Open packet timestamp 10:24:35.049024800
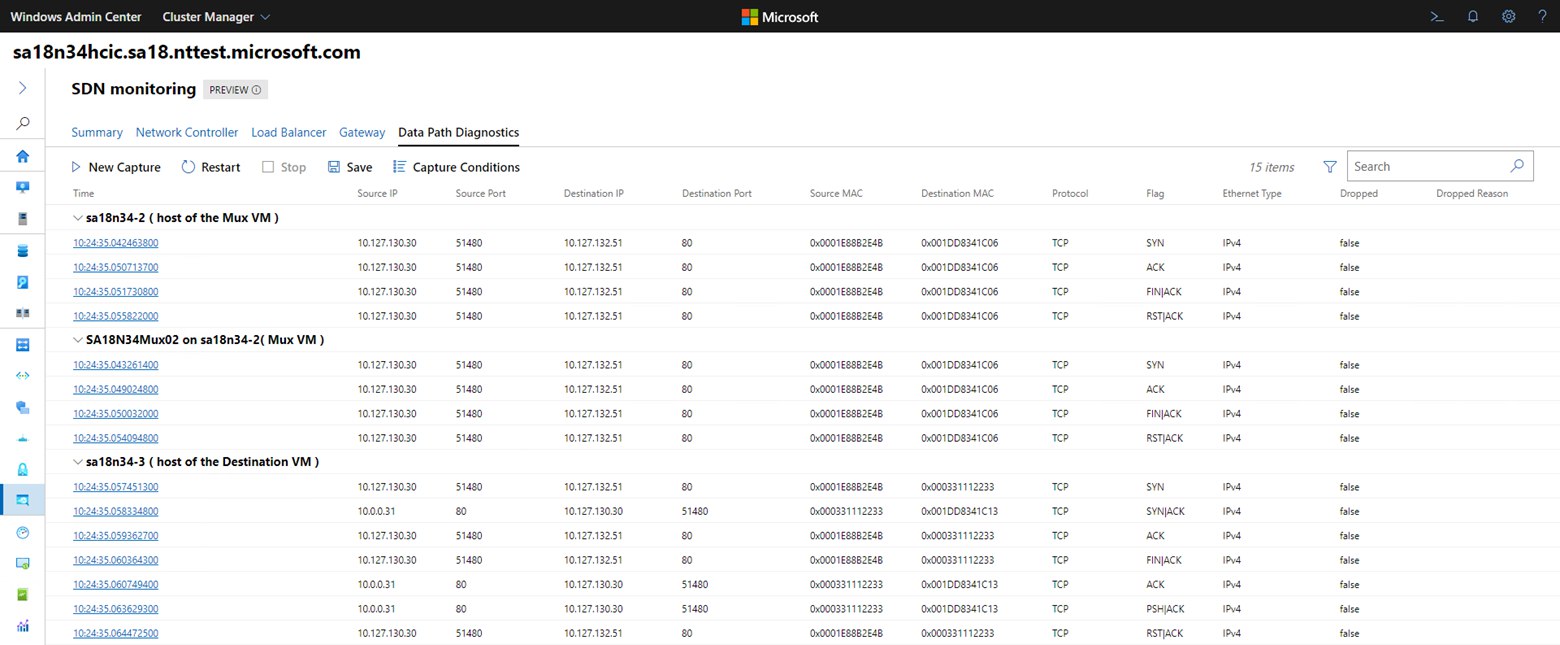Image resolution: width=1560 pixels, height=645 pixels. (116, 389)
